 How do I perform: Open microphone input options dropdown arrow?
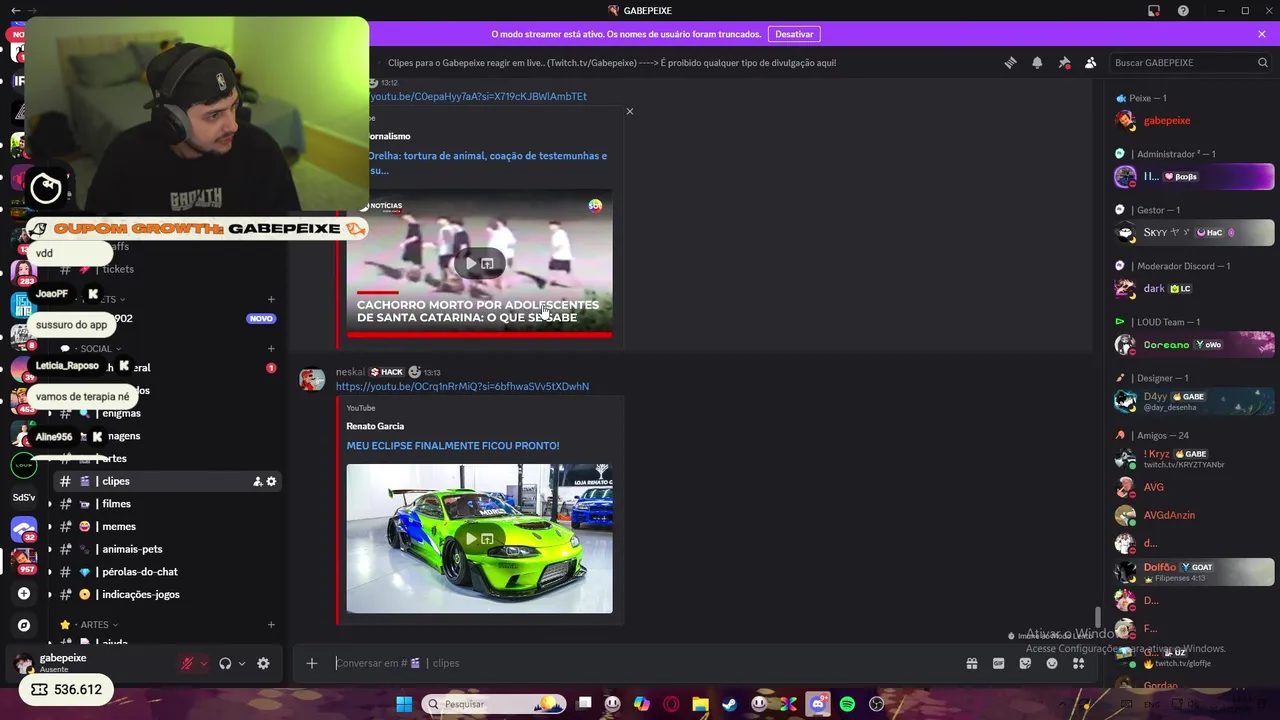[x=203, y=663]
